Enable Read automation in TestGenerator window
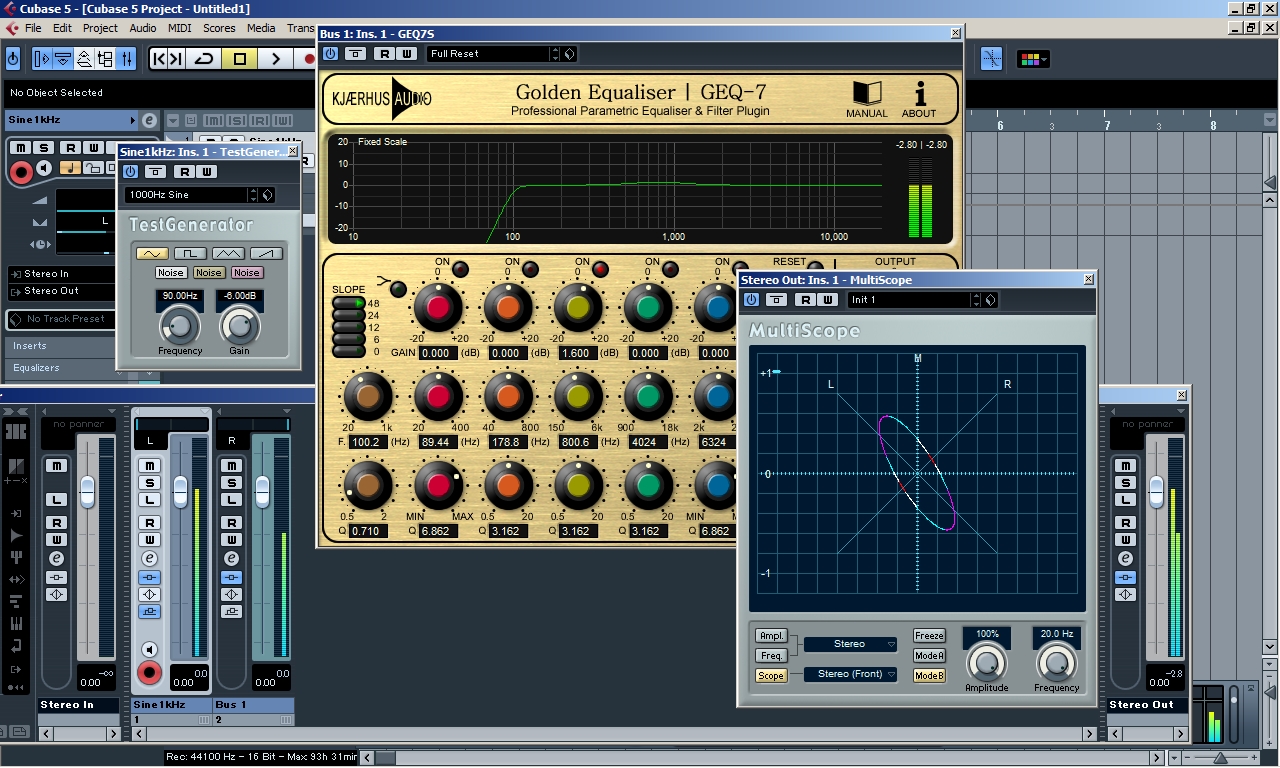Screen dimensions: 1280x768 click(185, 172)
